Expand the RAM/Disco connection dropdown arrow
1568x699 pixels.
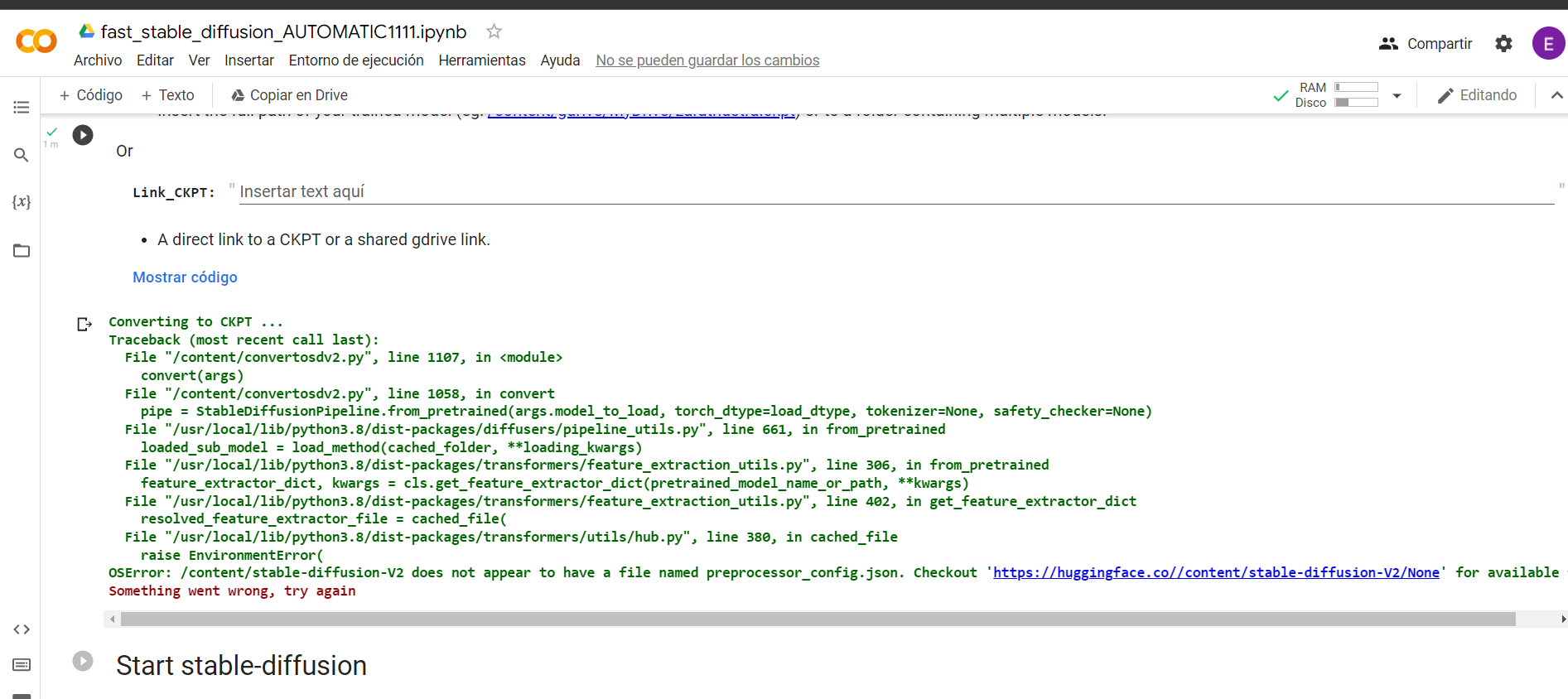point(1397,95)
